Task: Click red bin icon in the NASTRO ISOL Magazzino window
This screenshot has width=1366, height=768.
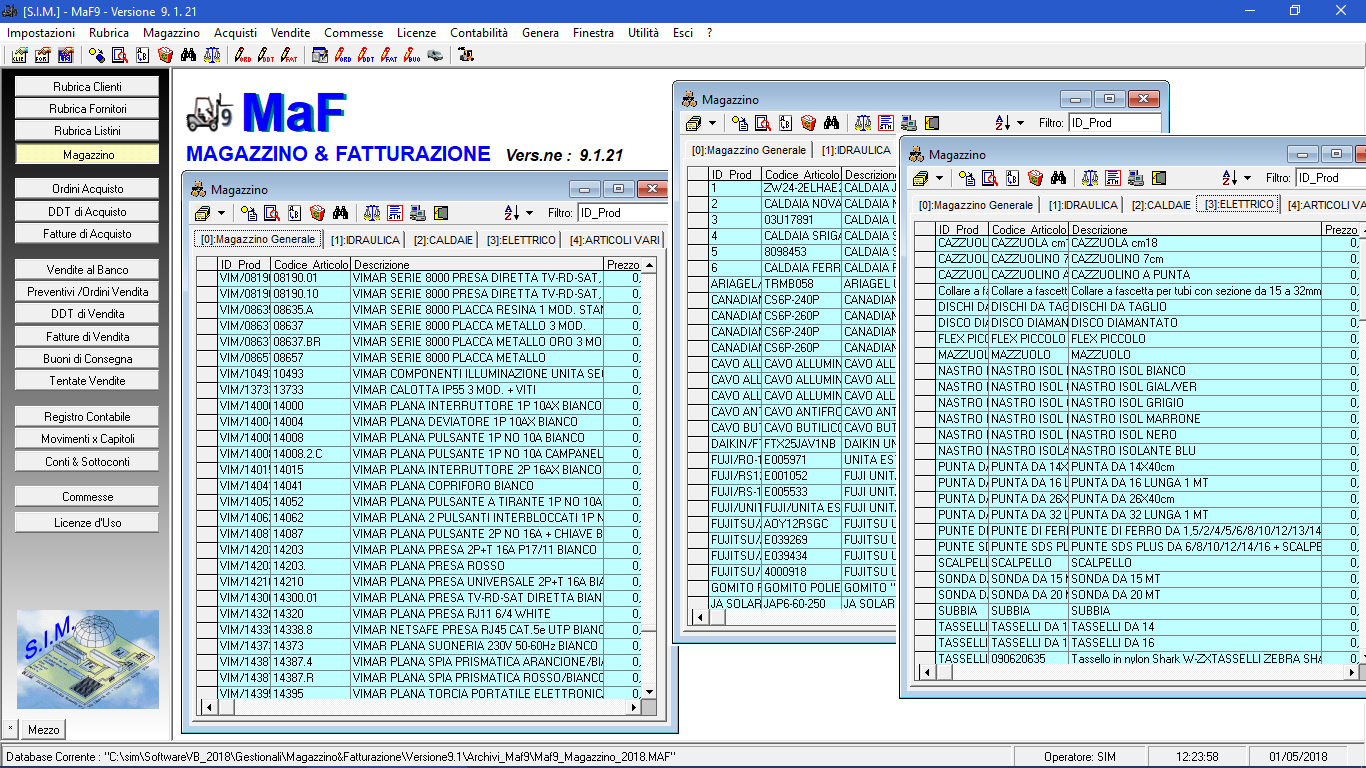Action: 1036,178
